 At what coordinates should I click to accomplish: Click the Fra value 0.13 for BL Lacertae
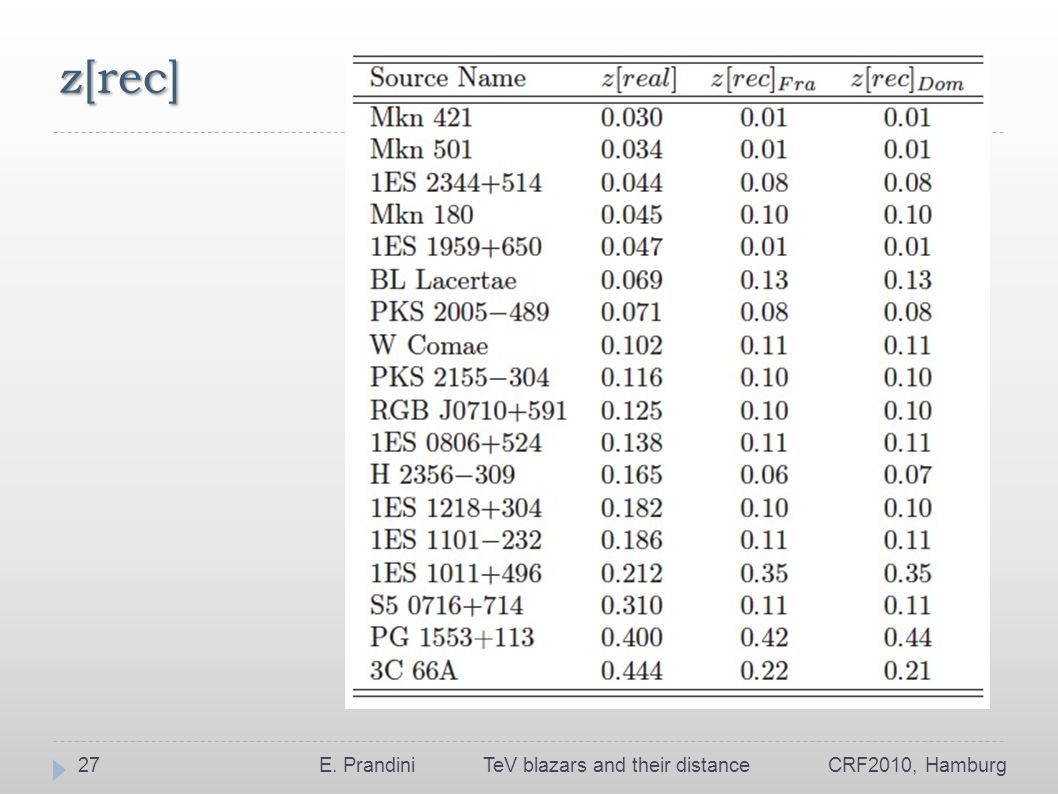[x=764, y=280]
